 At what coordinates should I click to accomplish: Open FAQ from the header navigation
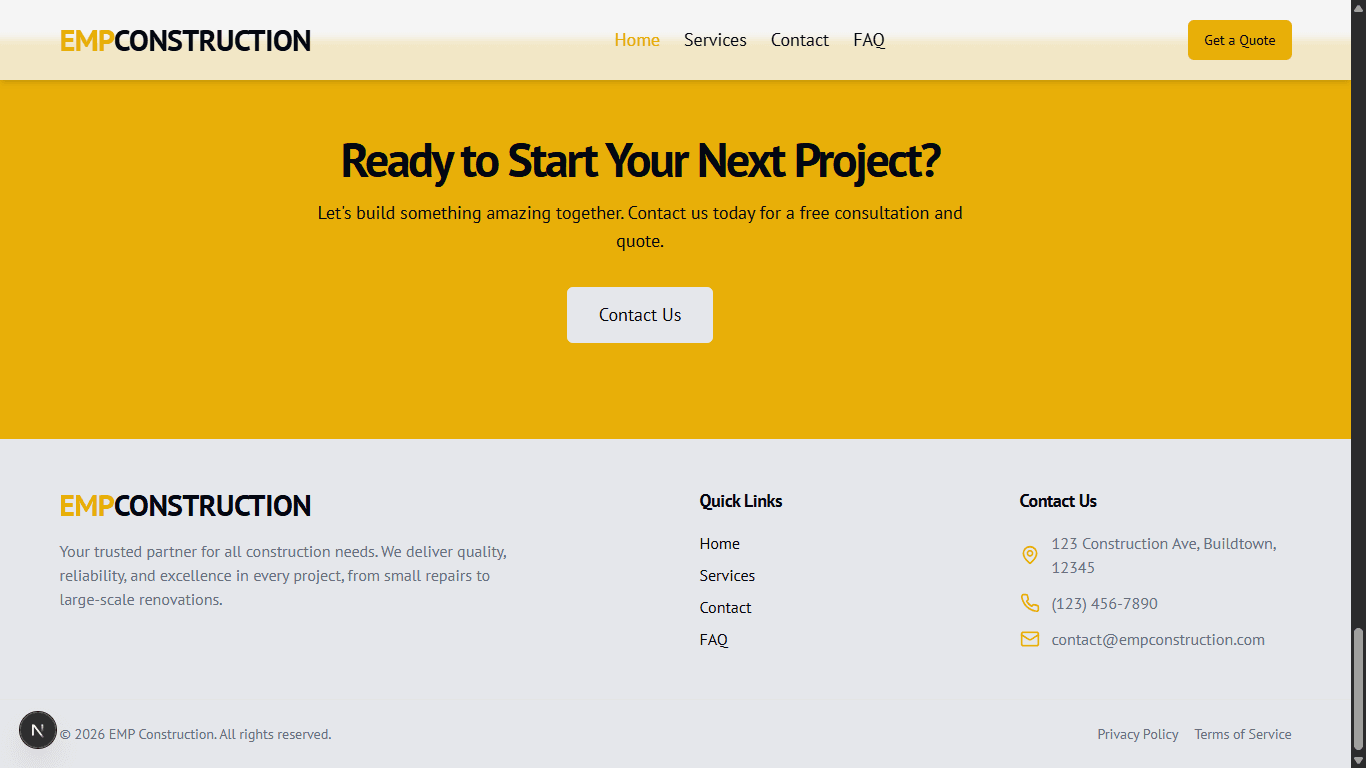(x=869, y=40)
